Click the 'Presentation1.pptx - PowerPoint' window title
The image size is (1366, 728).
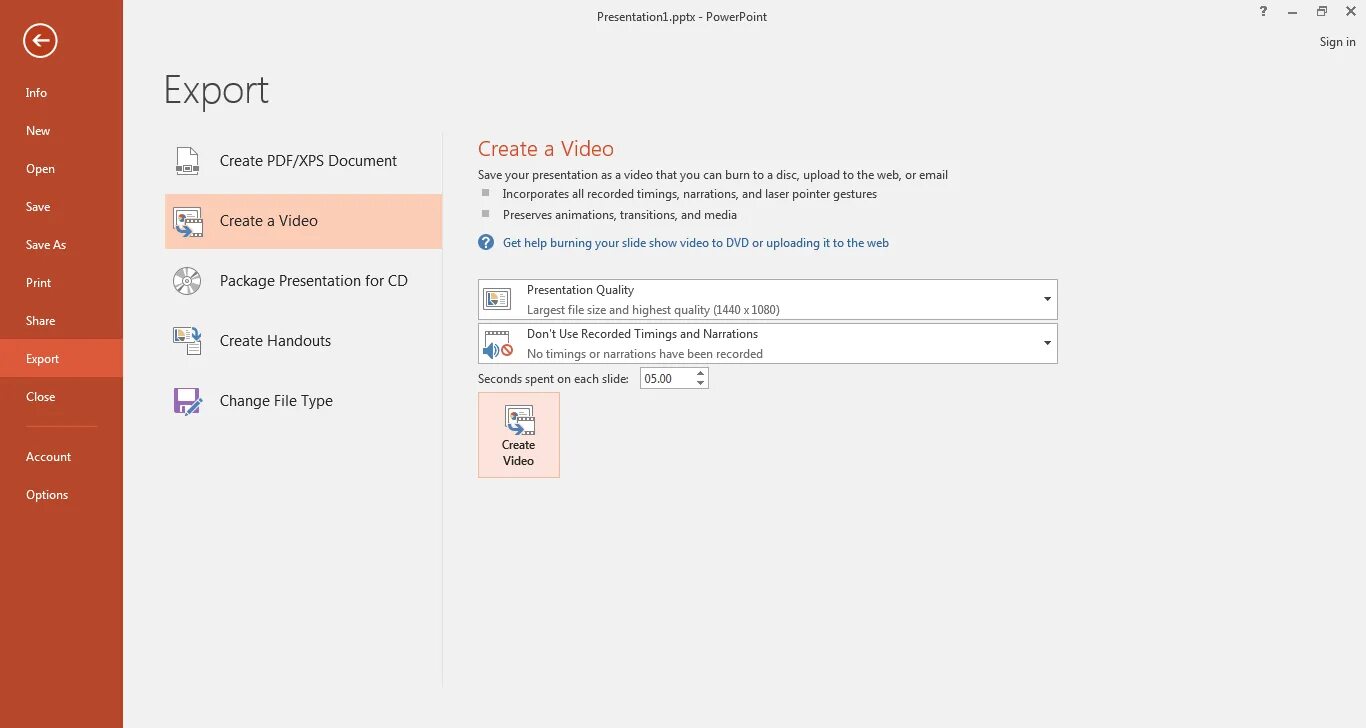pyautogui.click(x=682, y=16)
